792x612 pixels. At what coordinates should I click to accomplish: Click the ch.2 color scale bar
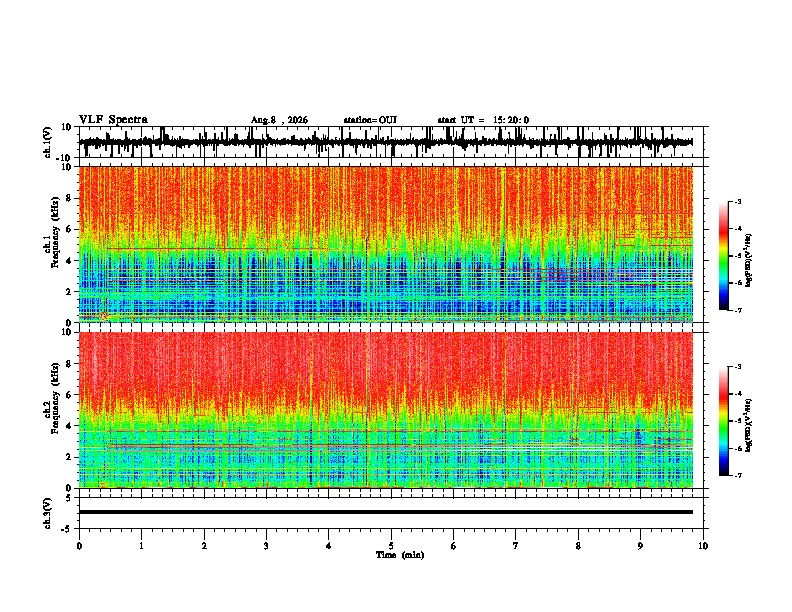[724, 421]
